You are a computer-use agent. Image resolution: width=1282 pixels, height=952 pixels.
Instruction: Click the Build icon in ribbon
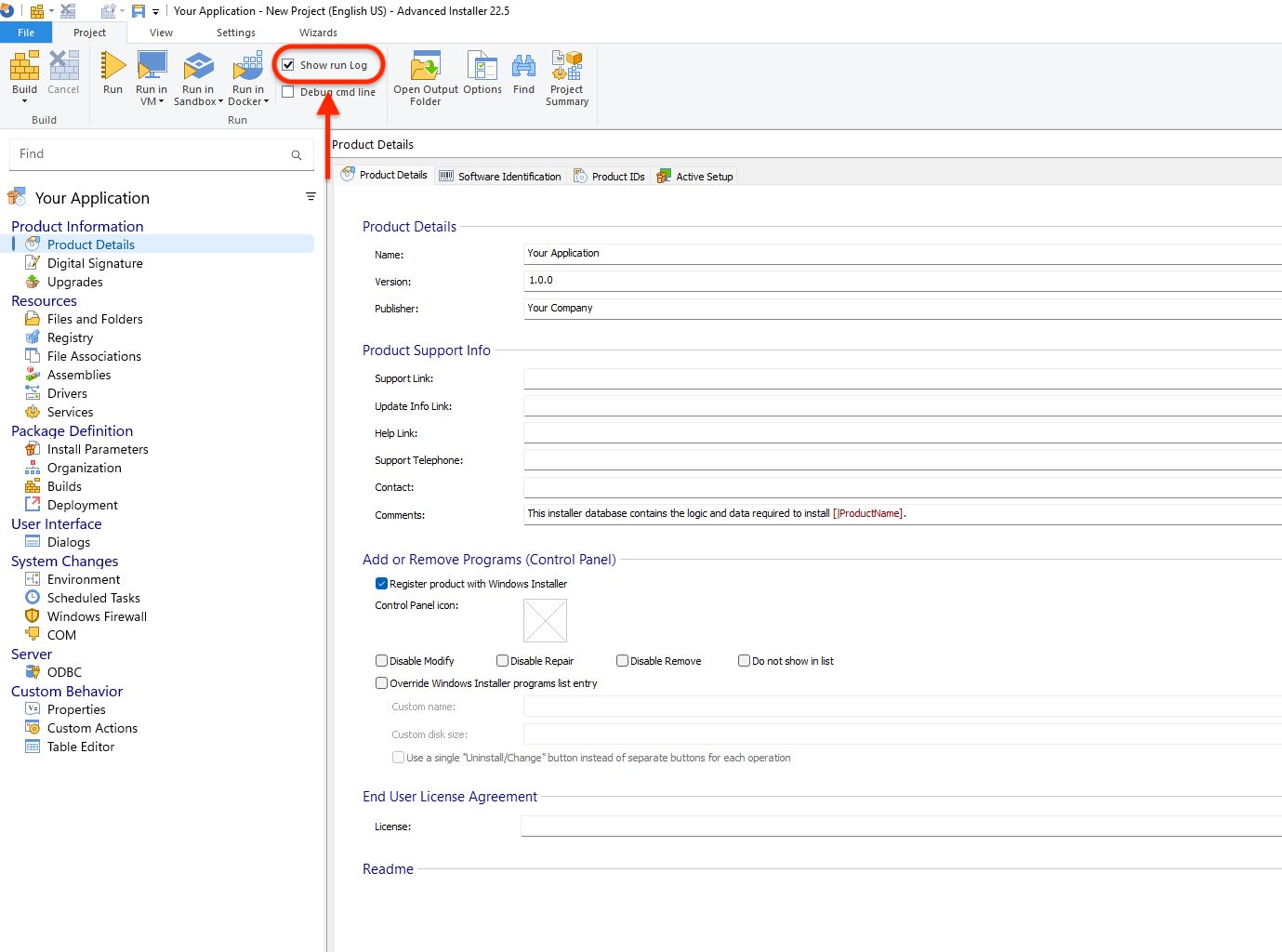pyautogui.click(x=24, y=67)
